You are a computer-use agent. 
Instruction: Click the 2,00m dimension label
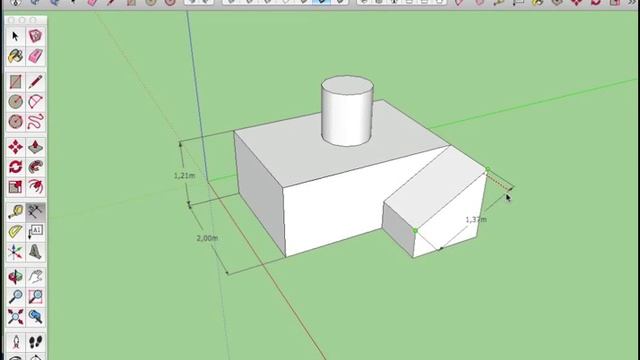coord(207,238)
